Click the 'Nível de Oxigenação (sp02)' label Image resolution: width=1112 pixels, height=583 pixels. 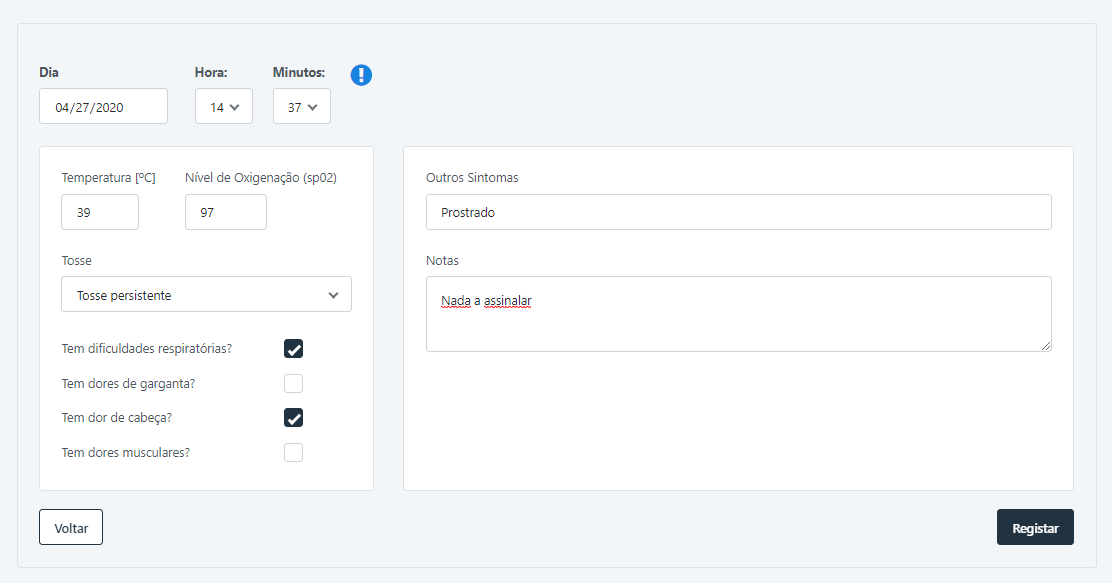click(261, 177)
